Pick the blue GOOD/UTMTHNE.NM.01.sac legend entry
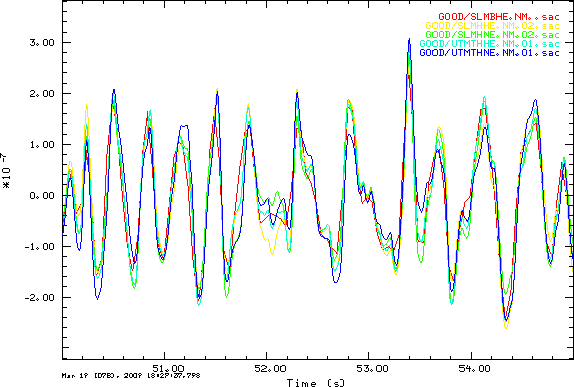The height and width of the screenshot is (387, 574). tap(489, 53)
